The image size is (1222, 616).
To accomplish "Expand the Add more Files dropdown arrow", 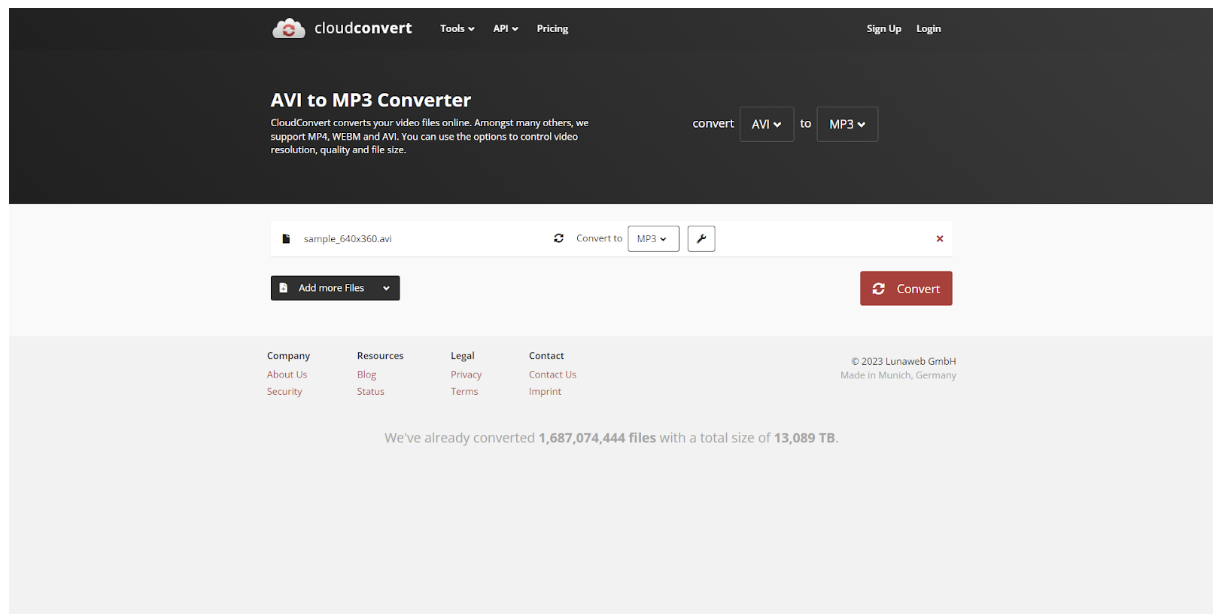I will tap(387, 288).
